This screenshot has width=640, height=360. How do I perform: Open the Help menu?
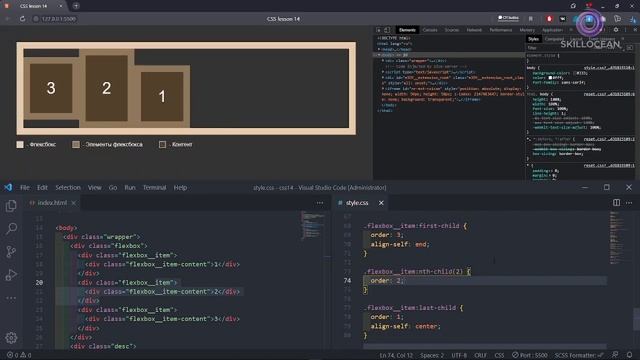[x=180, y=187]
